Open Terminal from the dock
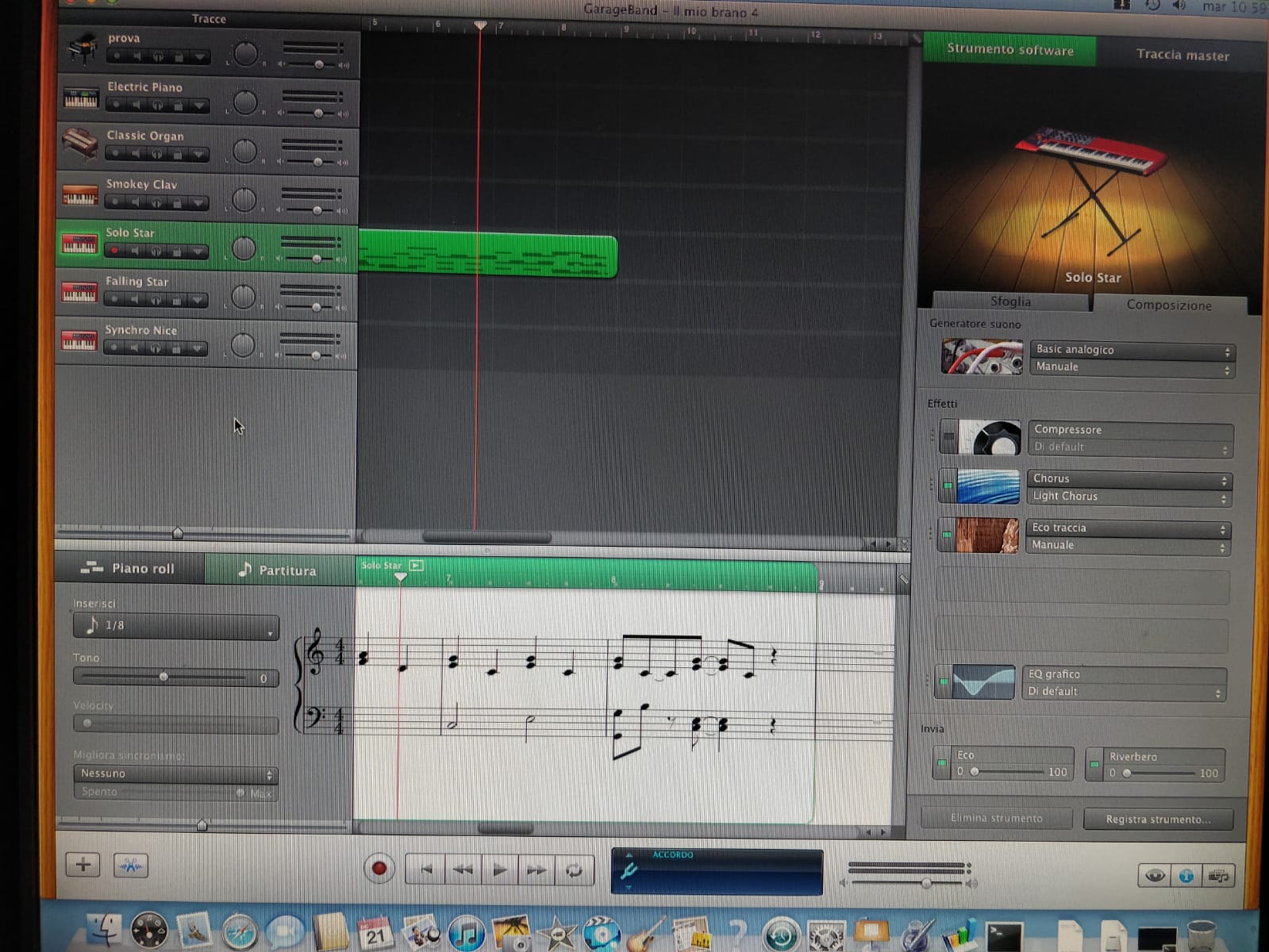The height and width of the screenshot is (952, 1269). [x=1004, y=936]
